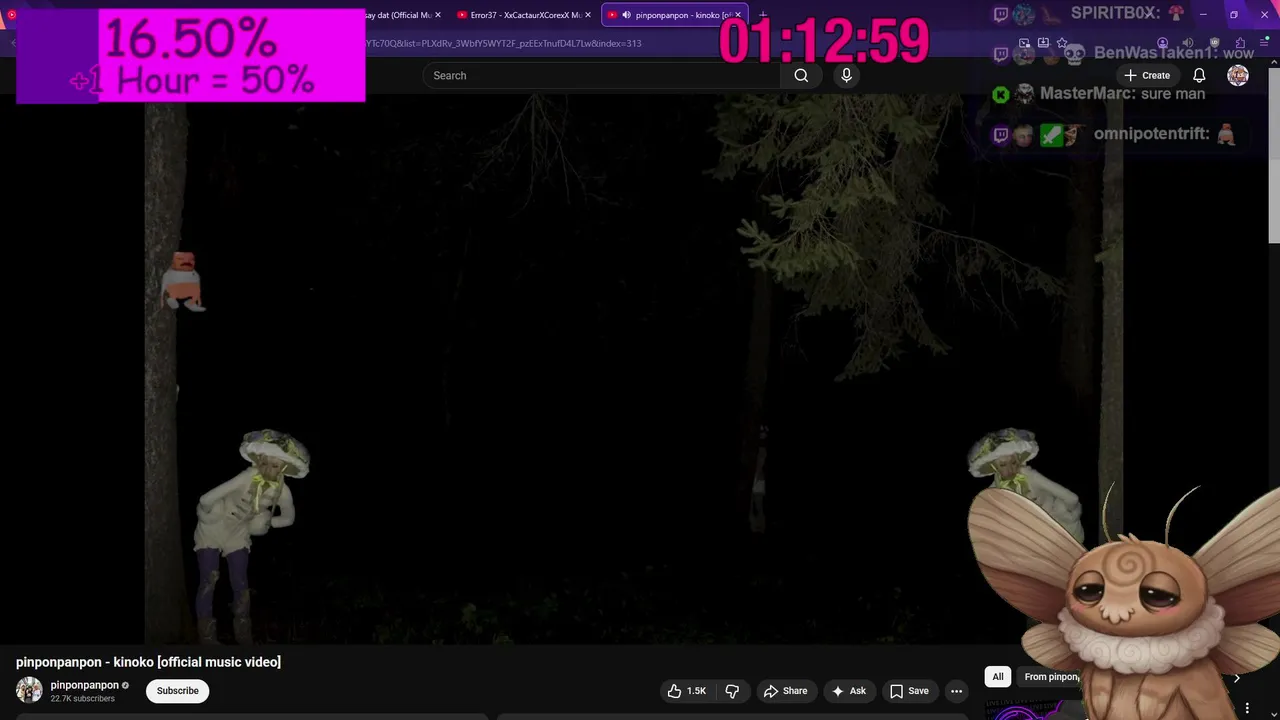Click the browser address bar URL
The width and height of the screenshot is (1280, 720).
click(503, 43)
